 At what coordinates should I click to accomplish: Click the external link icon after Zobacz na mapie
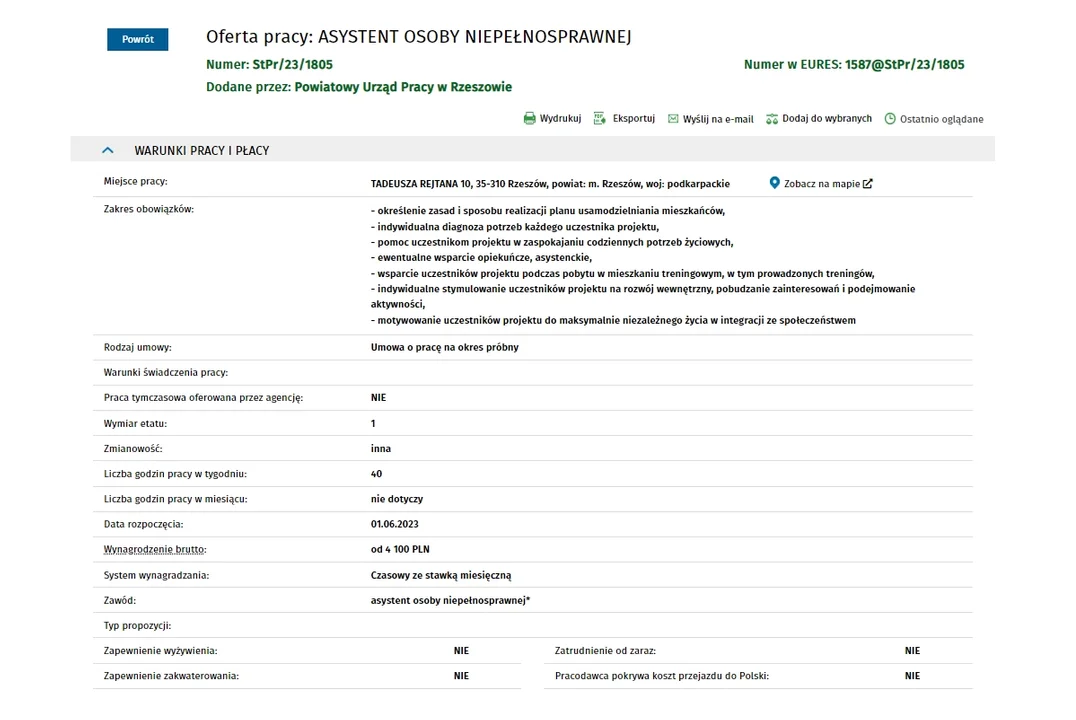coord(868,183)
